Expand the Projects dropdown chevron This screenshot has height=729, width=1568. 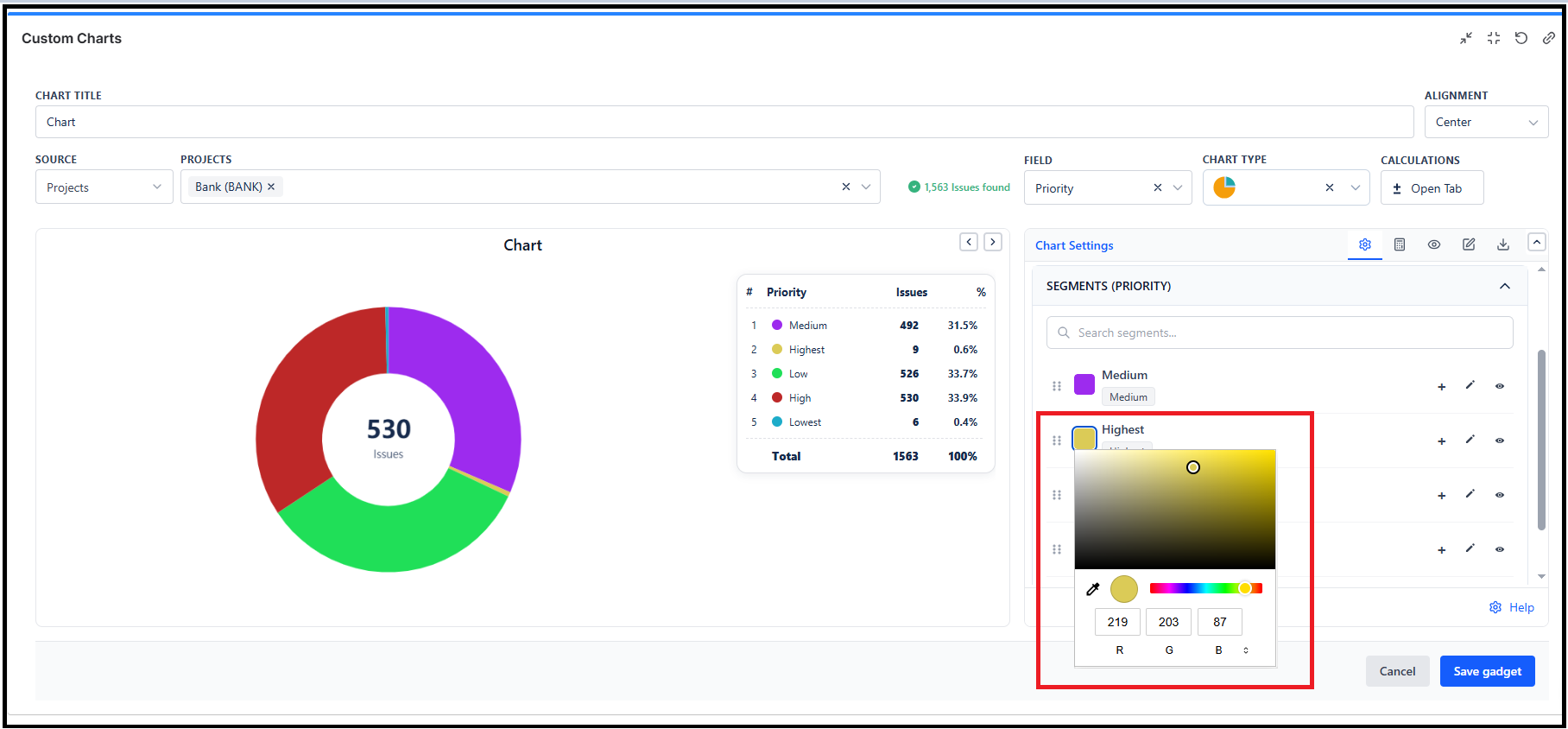(866, 187)
